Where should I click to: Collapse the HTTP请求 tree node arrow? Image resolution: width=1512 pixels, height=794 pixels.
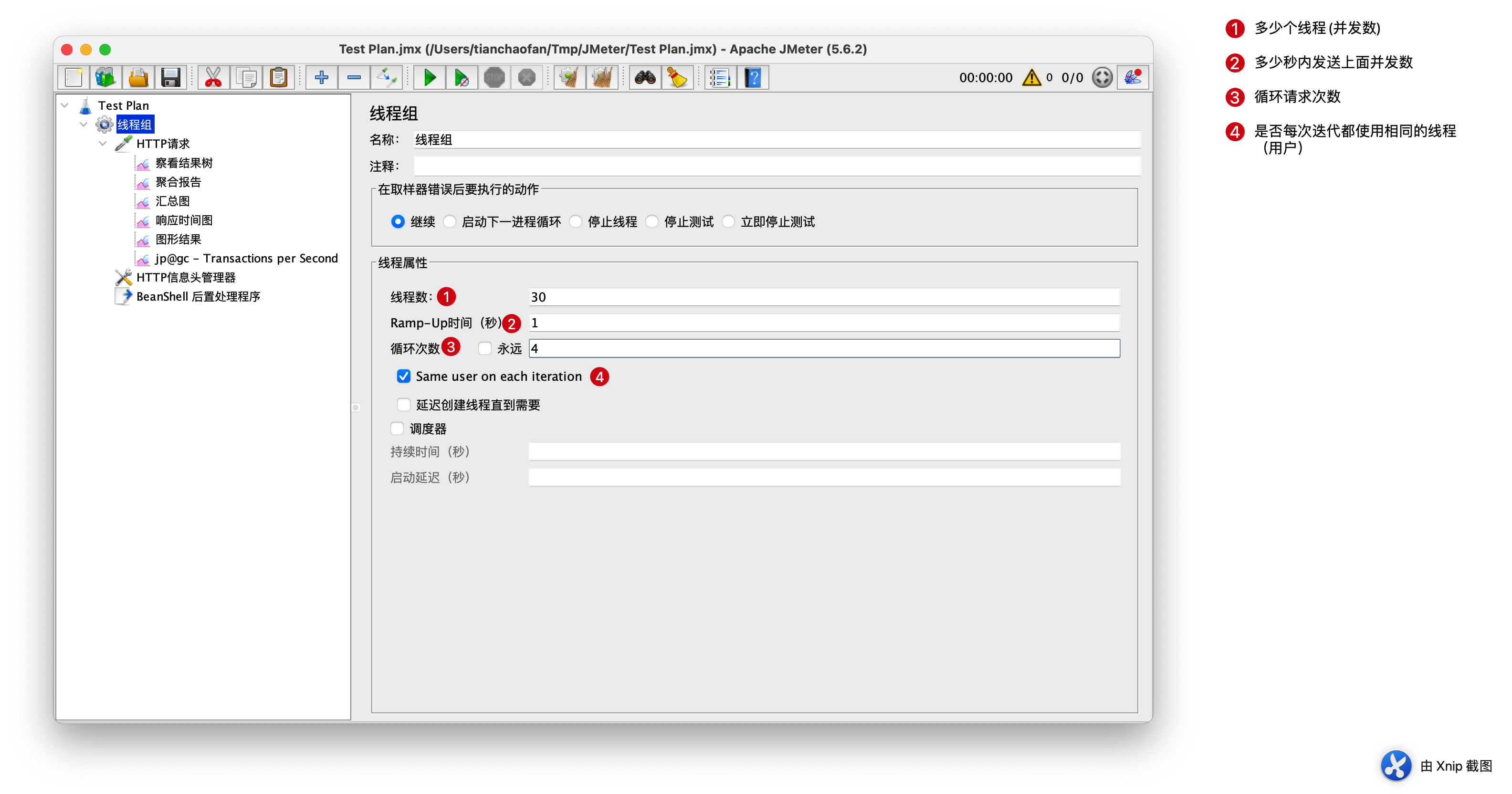pos(103,143)
